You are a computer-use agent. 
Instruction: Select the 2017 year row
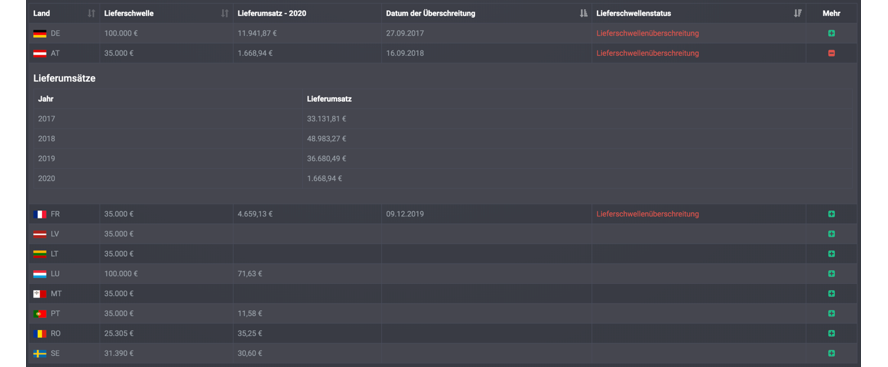442,119
